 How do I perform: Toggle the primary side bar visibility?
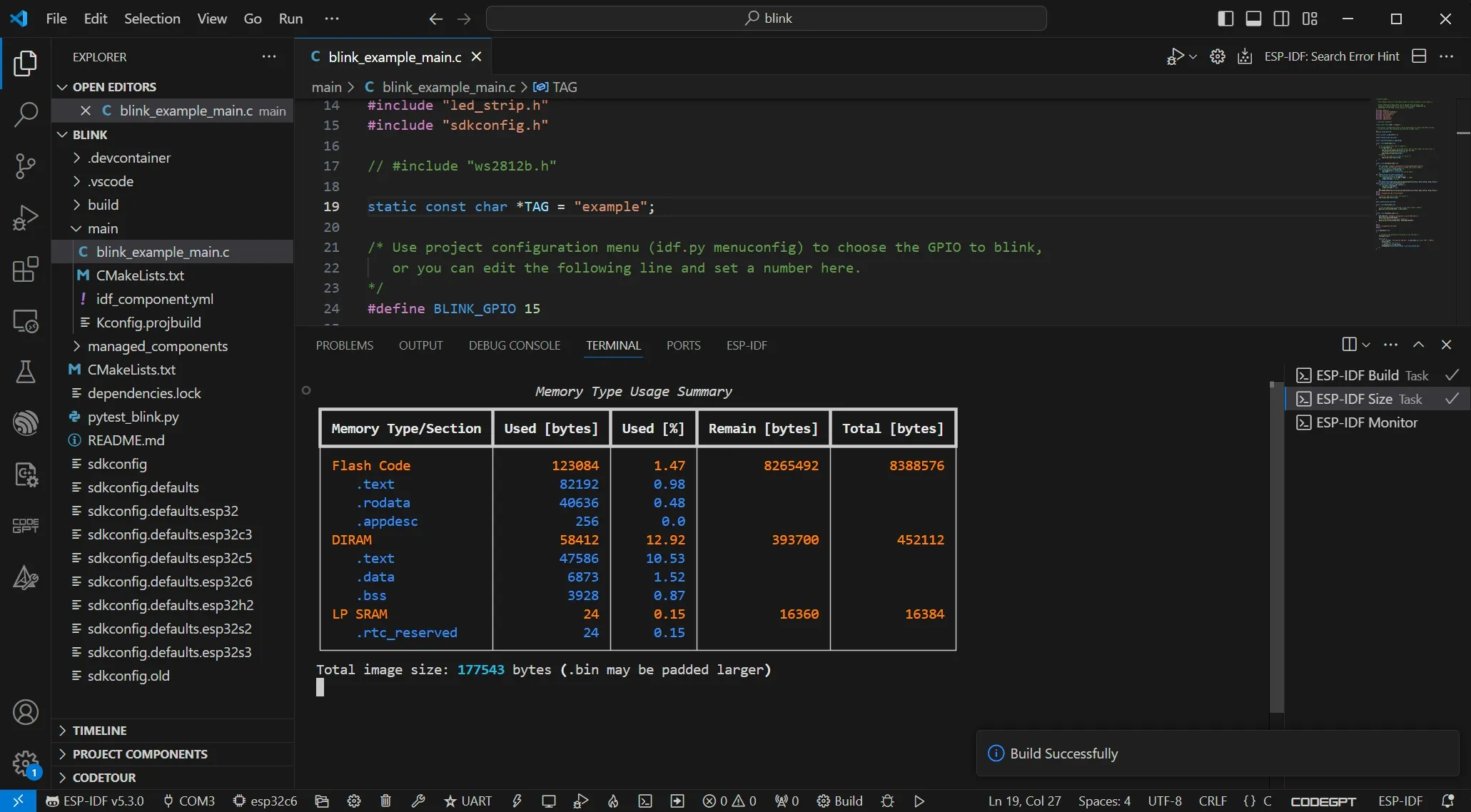[x=1225, y=19]
